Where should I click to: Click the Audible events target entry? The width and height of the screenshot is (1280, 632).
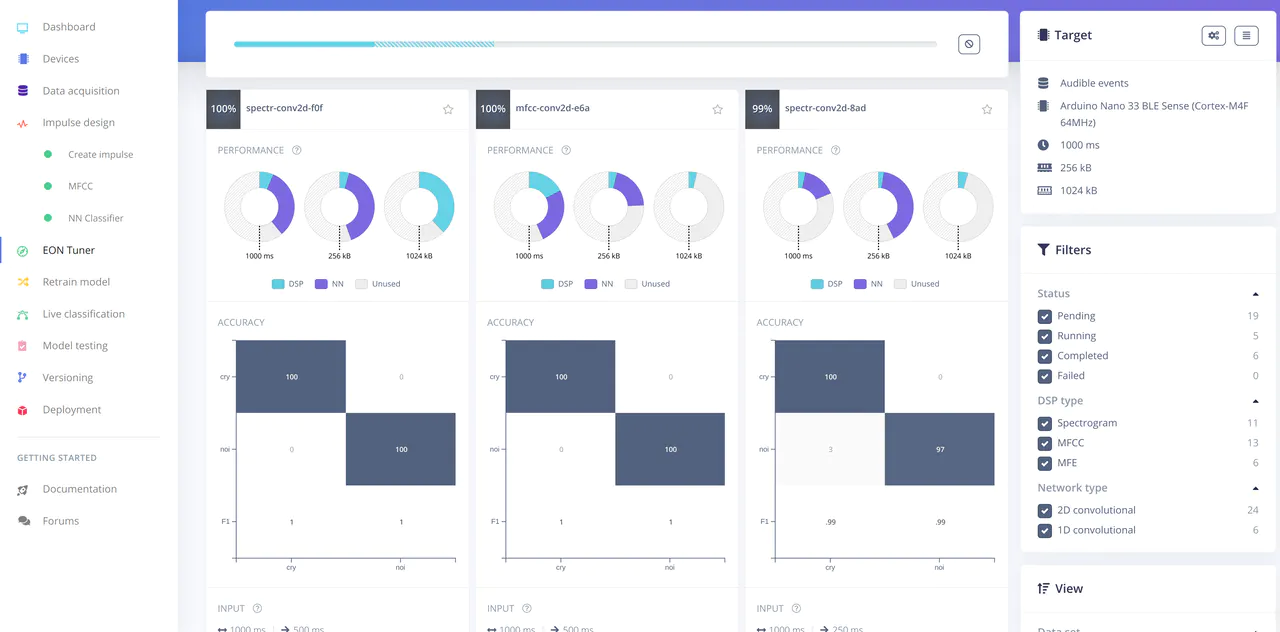click(x=1094, y=83)
